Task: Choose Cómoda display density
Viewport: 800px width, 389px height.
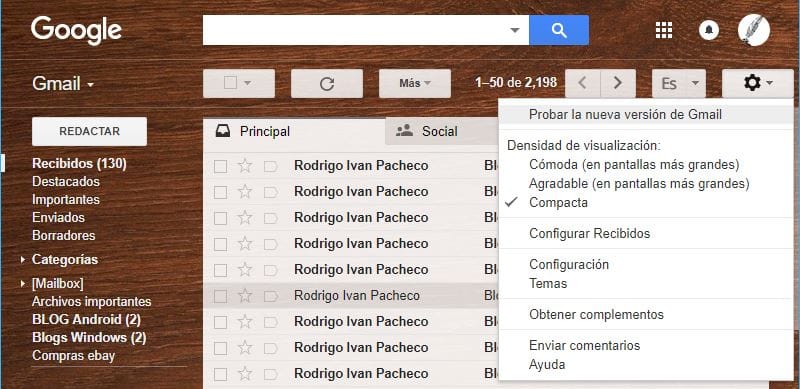Action: coord(634,164)
